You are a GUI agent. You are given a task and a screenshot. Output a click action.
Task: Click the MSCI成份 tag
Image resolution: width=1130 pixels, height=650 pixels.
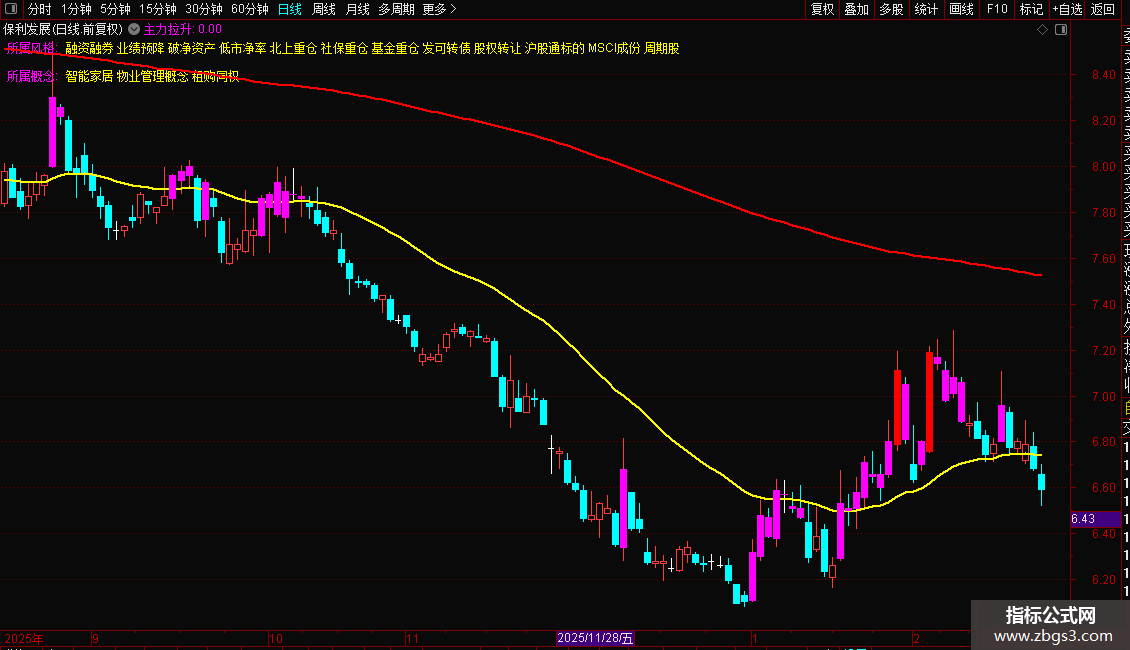(x=614, y=48)
